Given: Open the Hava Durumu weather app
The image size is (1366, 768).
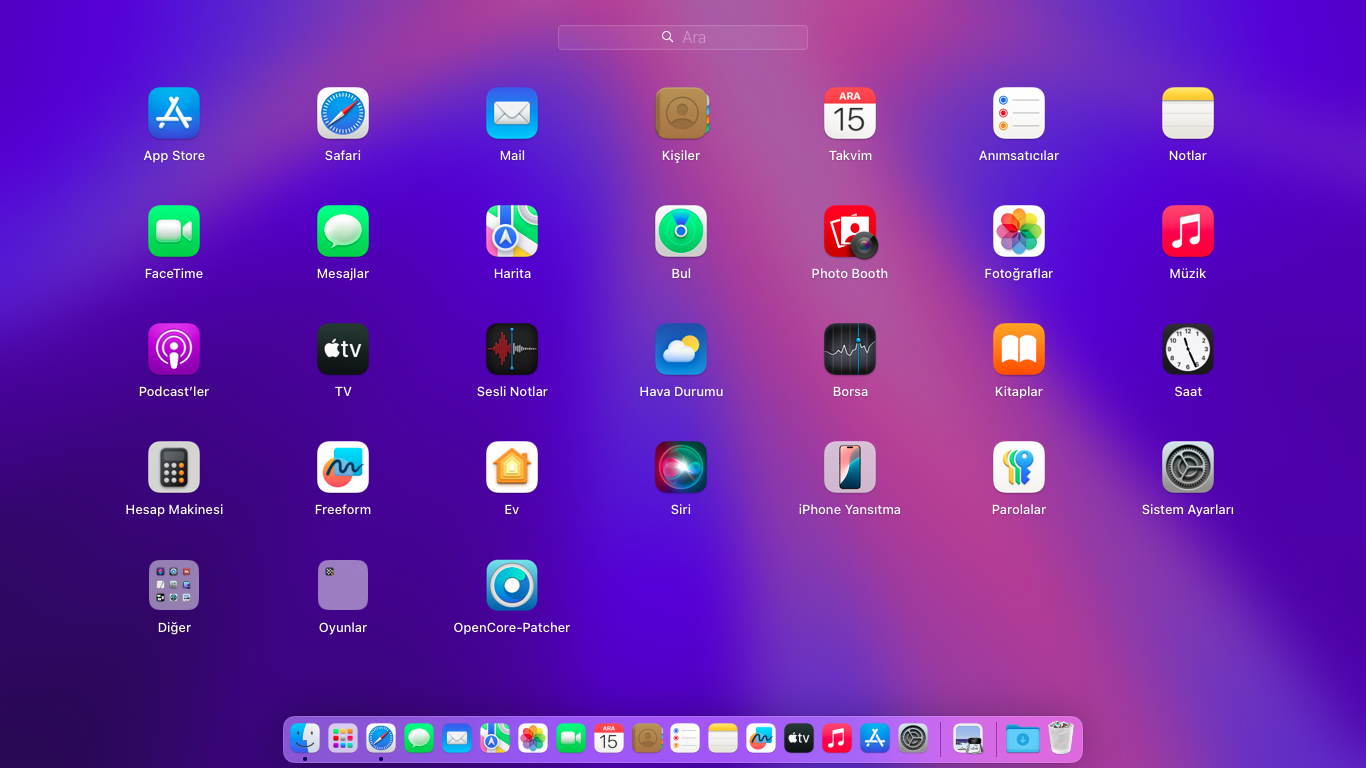Looking at the screenshot, I should pyautogui.click(x=680, y=349).
